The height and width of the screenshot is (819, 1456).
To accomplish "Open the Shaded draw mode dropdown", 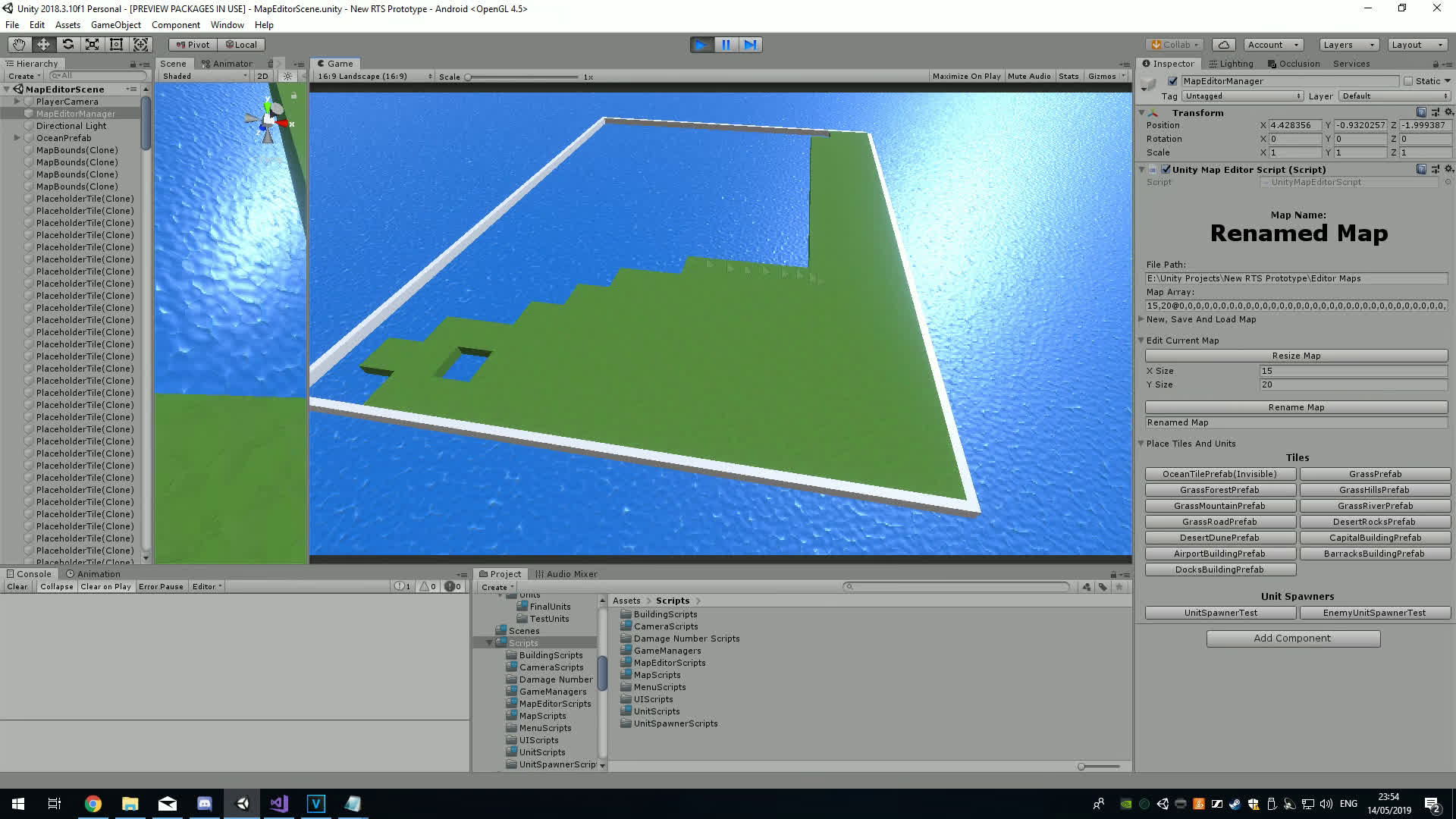I will (204, 76).
